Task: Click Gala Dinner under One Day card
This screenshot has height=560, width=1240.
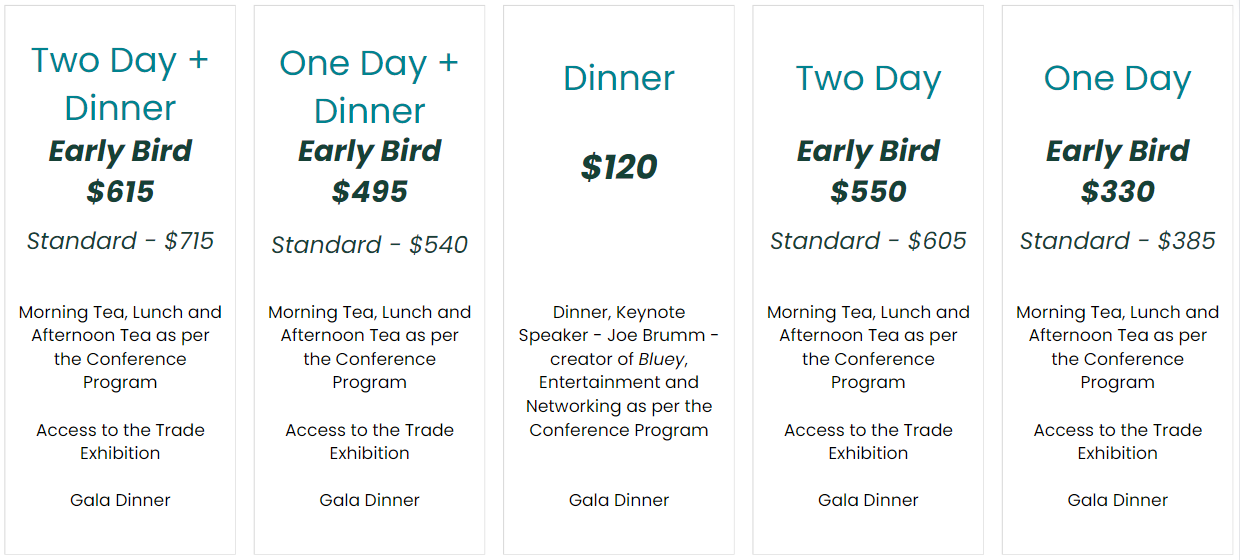Action: click(1117, 500)
